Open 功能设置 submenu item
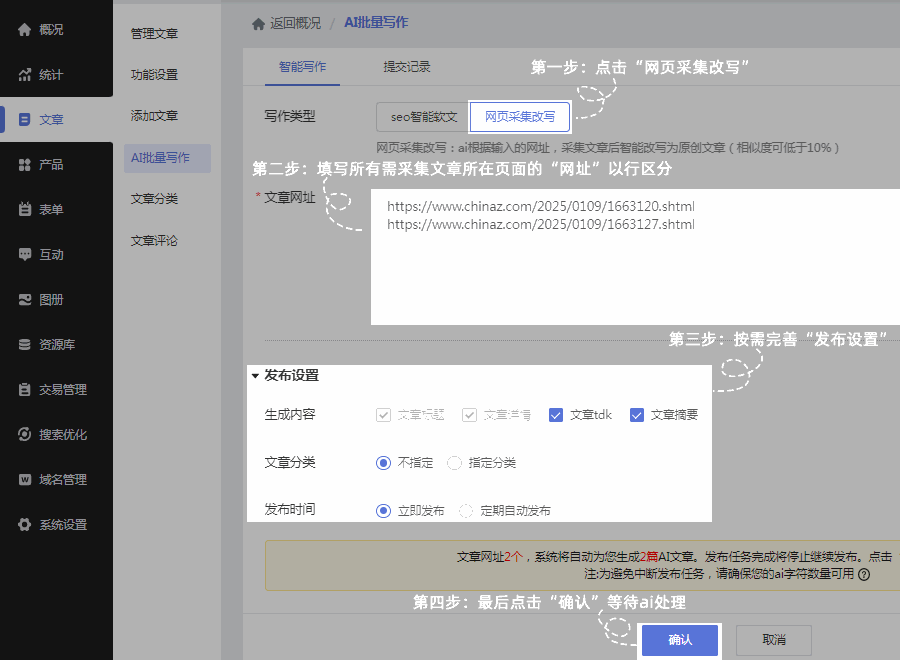The height and width of the screenshot is (660, 900). (x=154, y=75)
